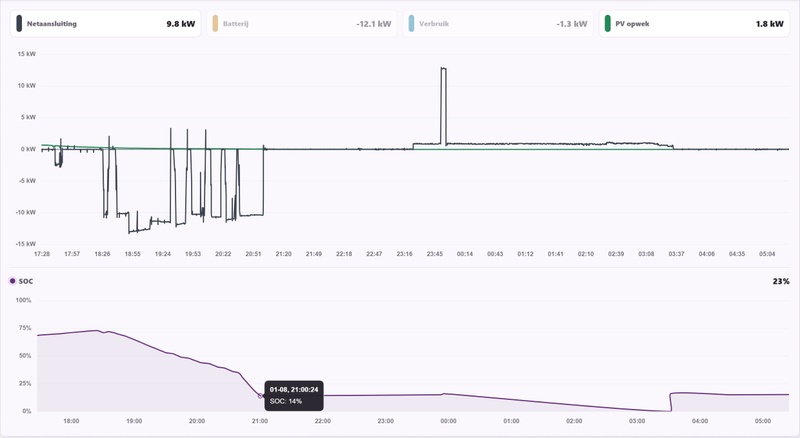Enable the Verbruik series card
Viewport: 800px width, 438px height.
pyautogui.click(x=497, y=23)
